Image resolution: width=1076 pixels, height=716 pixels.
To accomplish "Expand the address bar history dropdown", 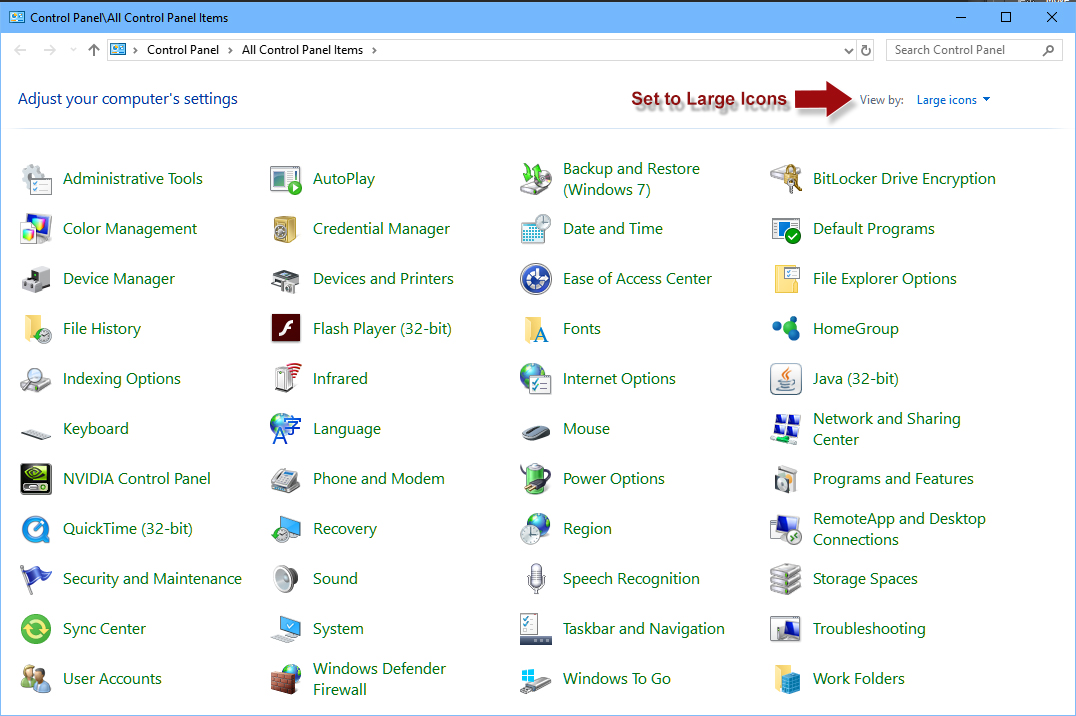I will pos(849,51).
